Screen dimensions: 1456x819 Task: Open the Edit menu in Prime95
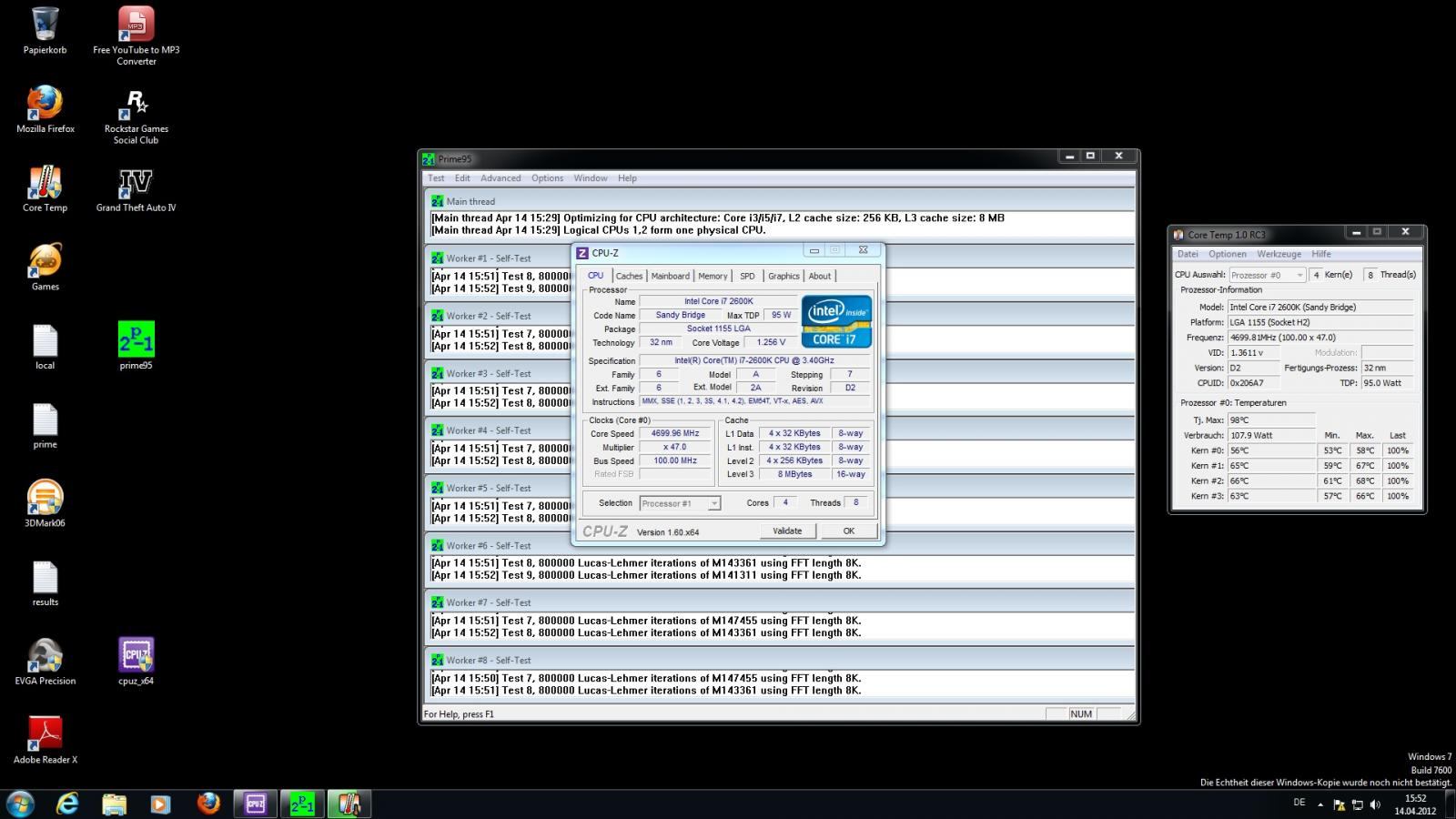462,178
